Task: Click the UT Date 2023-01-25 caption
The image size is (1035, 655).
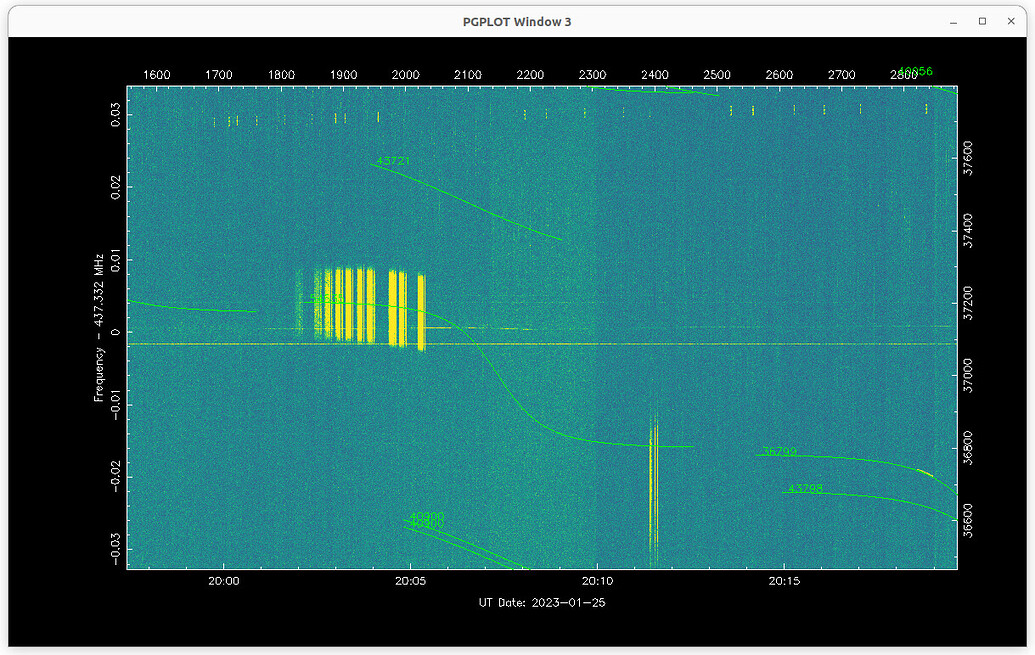Action: [x=544, y=602]
